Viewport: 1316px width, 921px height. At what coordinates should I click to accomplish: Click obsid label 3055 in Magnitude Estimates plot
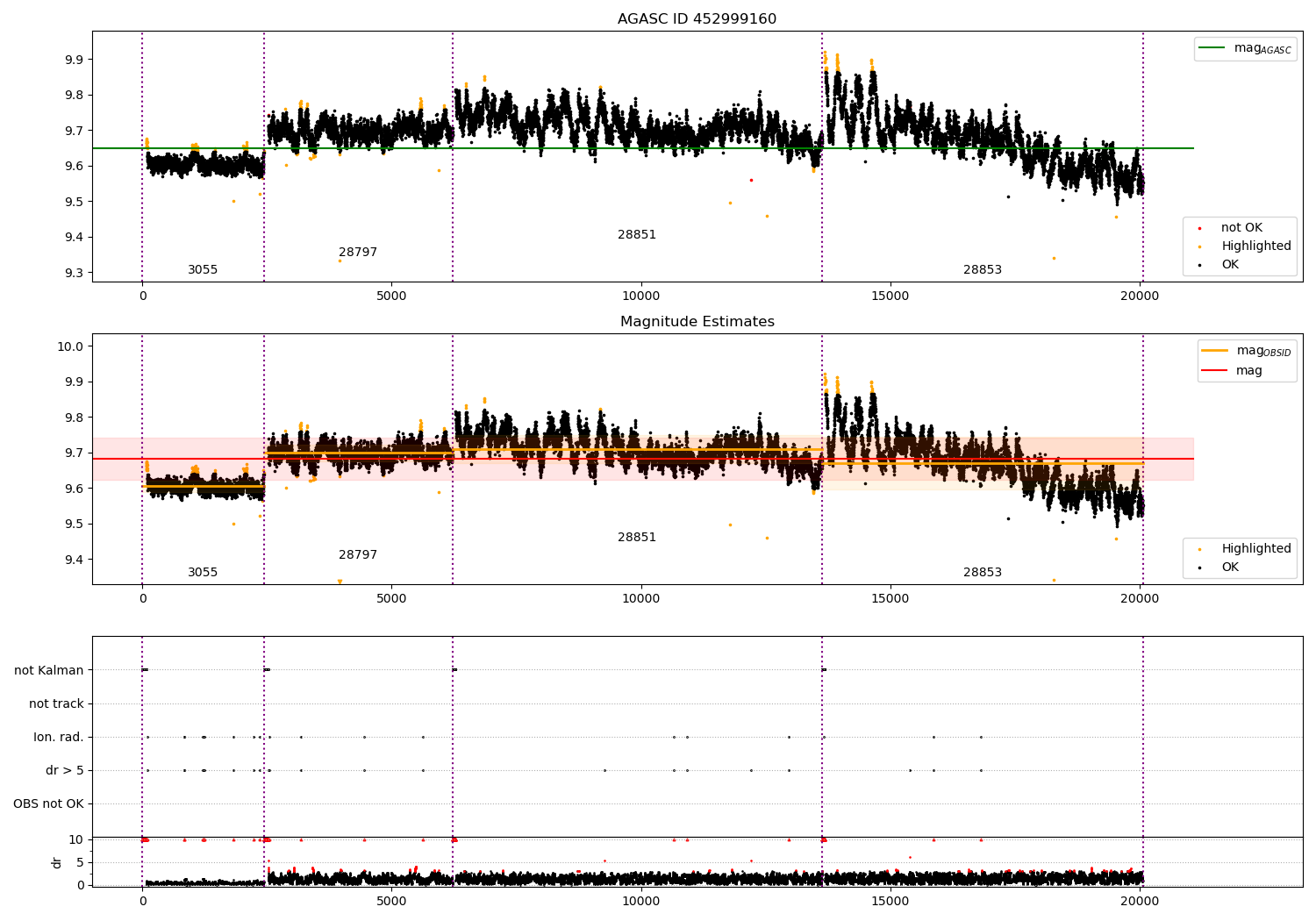tap(203, 573)
